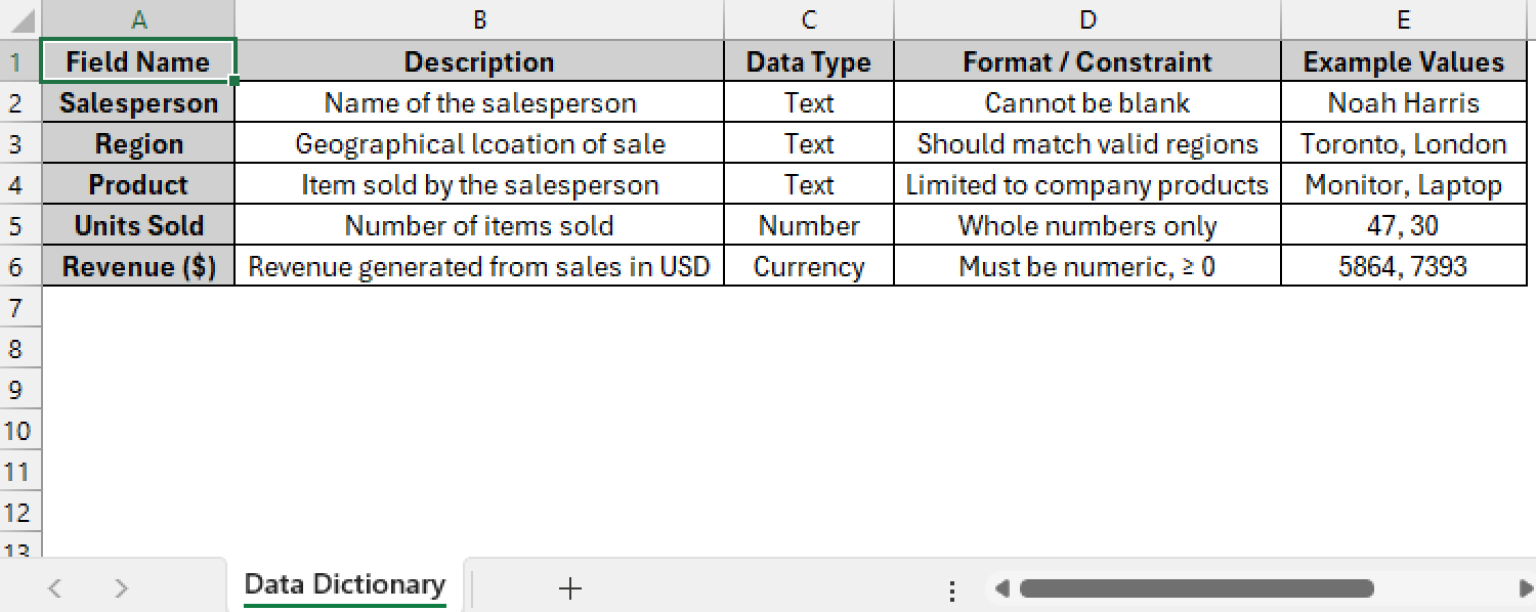Click the scrollbar's right arrow
This screenshot has width=1536, height=612.
(x=1522, y=588)
